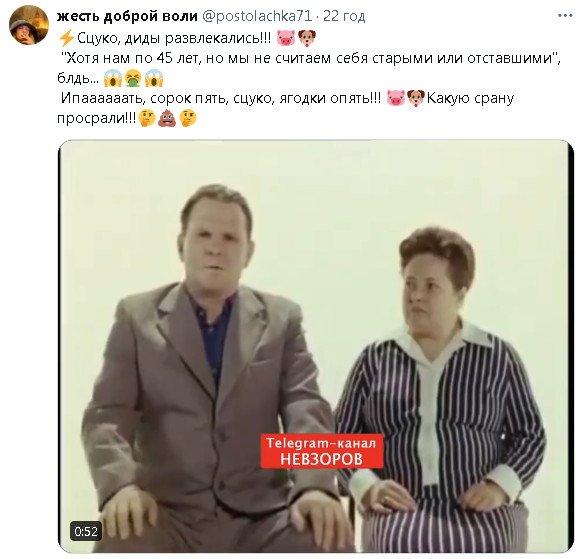Click the tweet text about 45 лет
The image size is (585, 559).
[309, 59]
